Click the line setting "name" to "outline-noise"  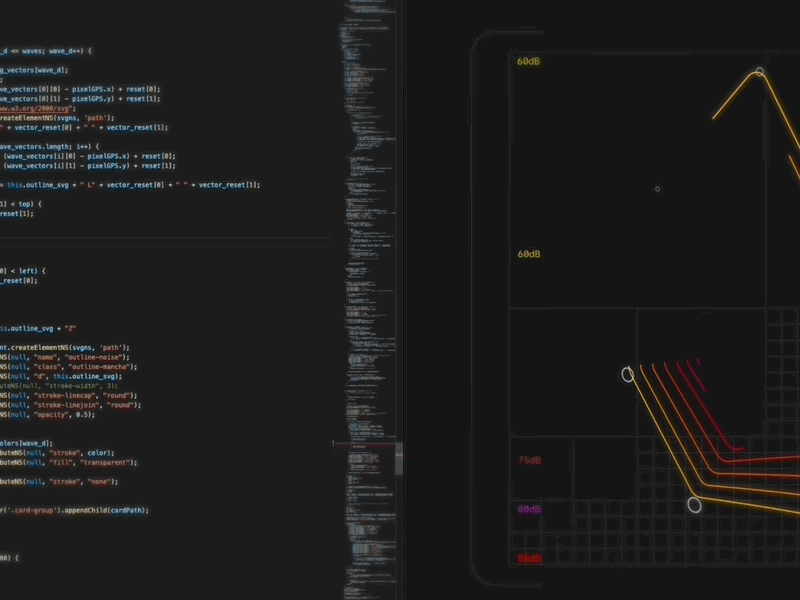click(x=65, y=357)
